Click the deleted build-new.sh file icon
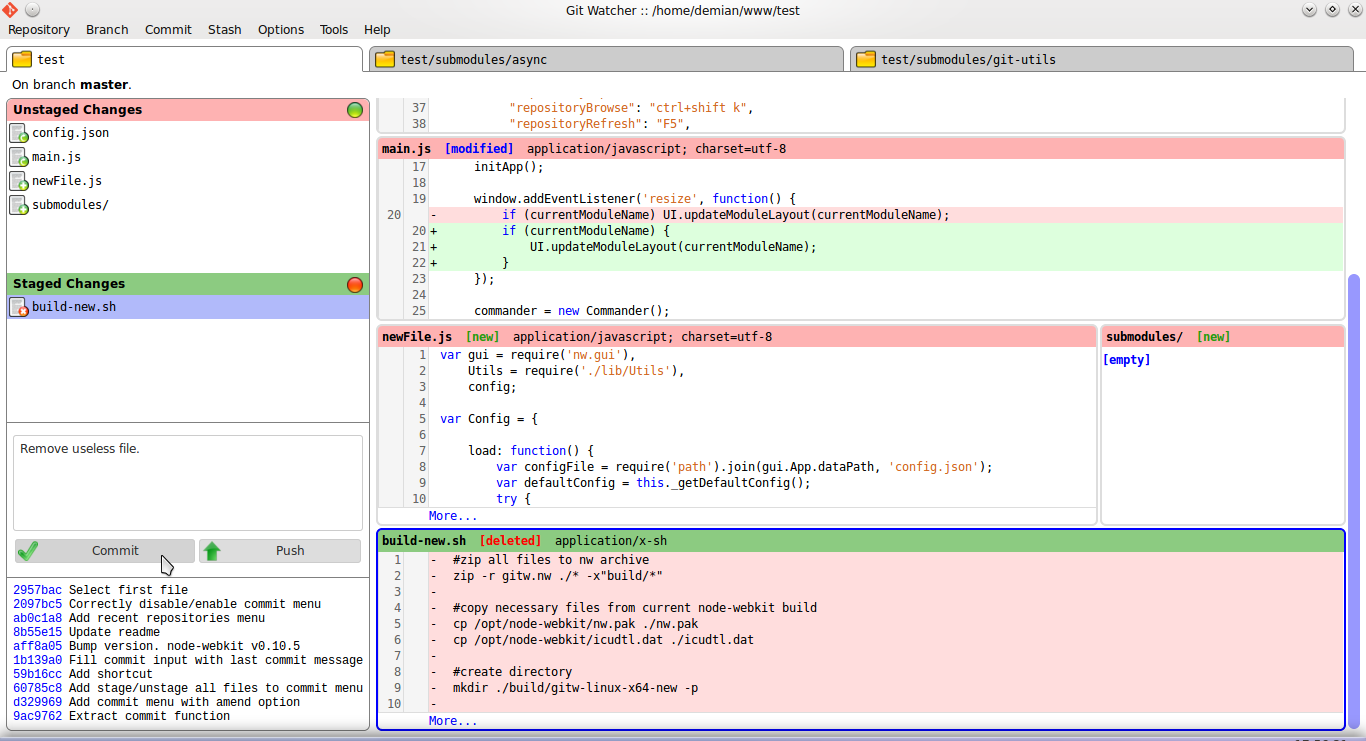 coord(19,307)
